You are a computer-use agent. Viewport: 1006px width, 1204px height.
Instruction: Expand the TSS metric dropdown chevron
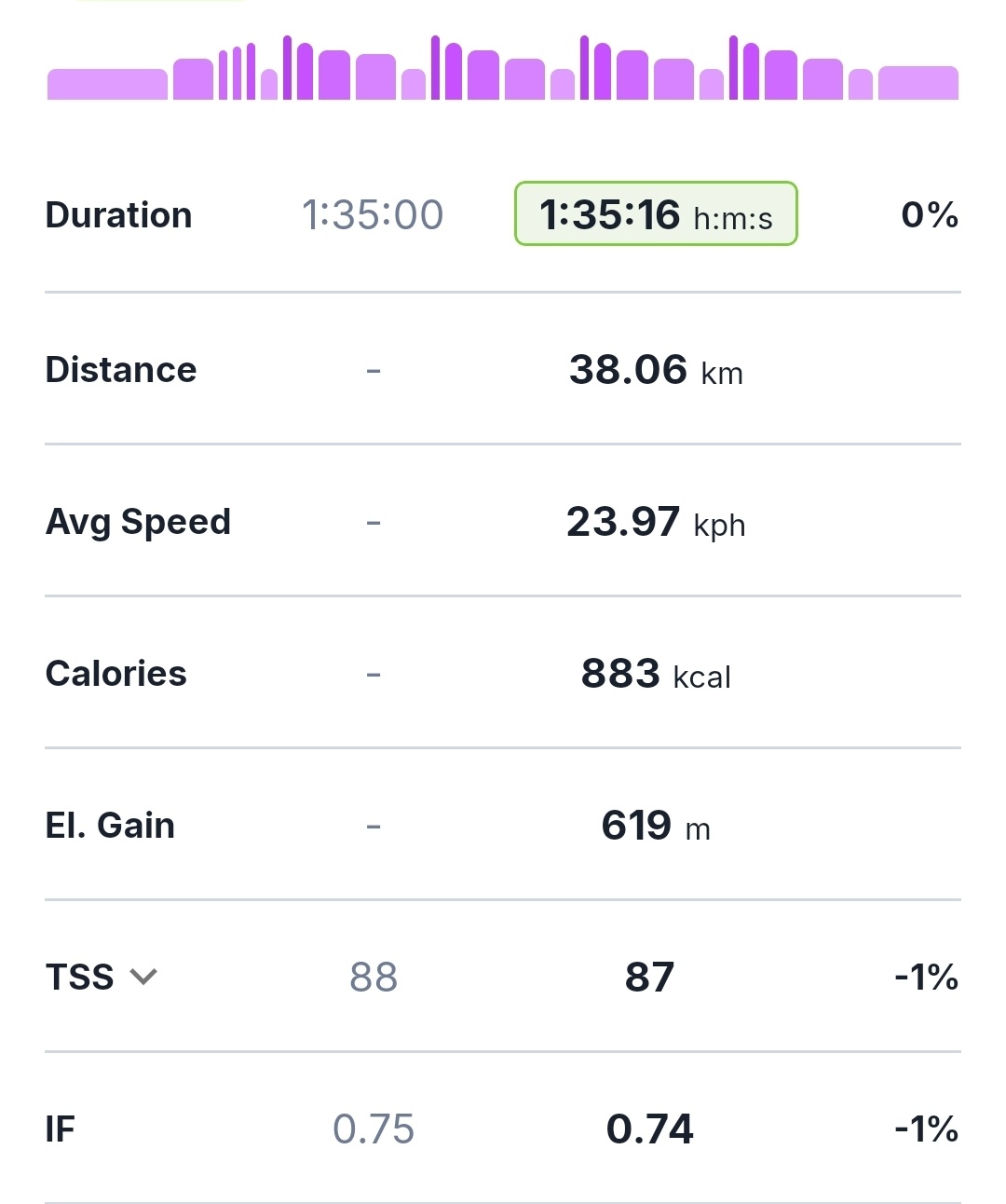point(143,977)
